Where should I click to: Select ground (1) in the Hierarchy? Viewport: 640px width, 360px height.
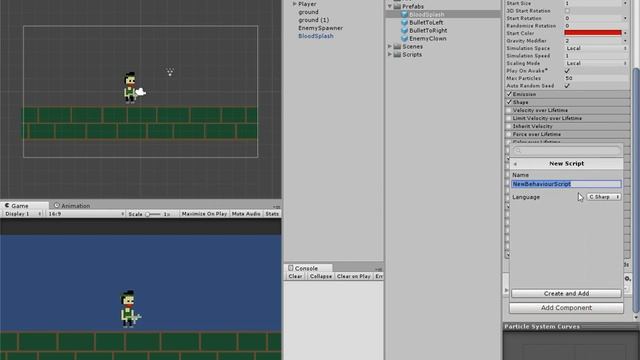313,20
